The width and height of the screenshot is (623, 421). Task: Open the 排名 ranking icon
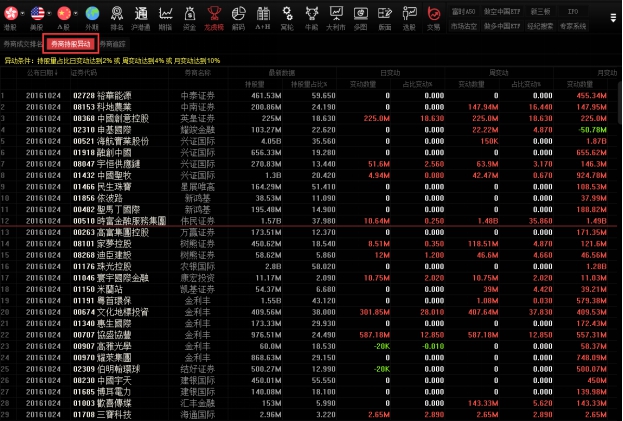(x=117, y=13)
